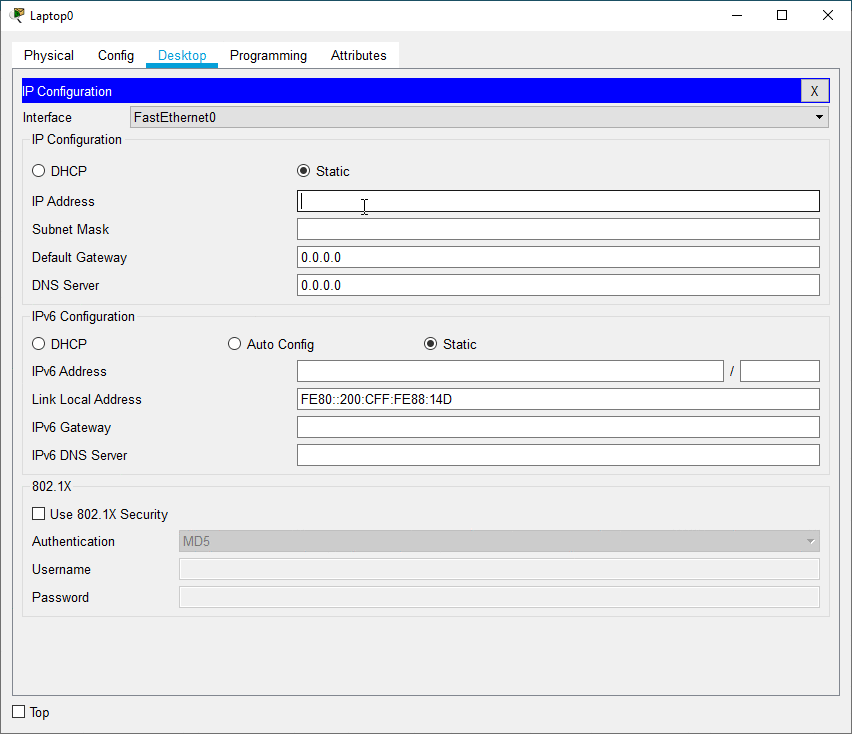Click the Default Gateway field
The image size is (852, 734).
[x=558, y=257]
